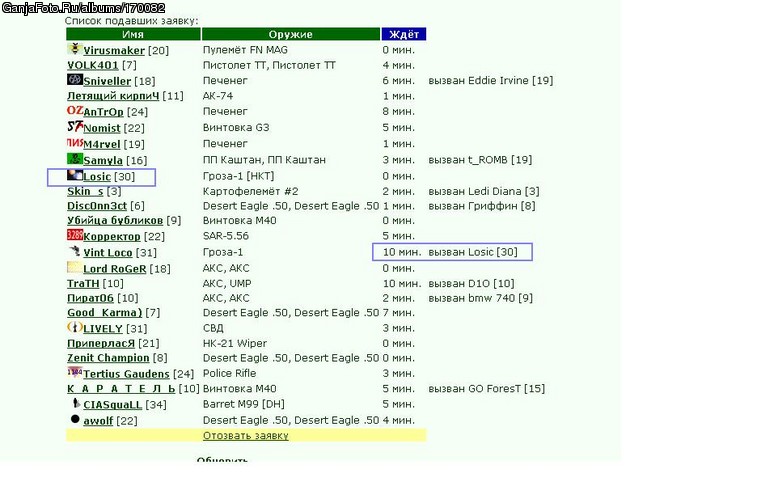Click 'Список подавших заявку:' heading

tap(131, 21)
